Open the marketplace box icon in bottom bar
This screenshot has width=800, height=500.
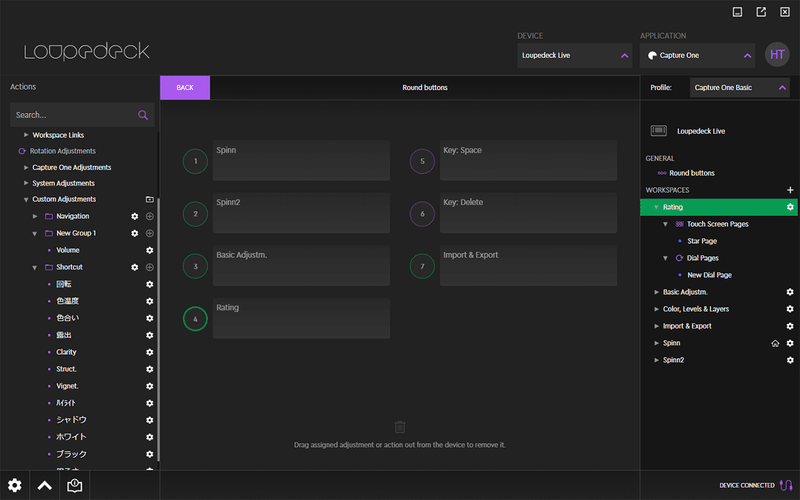74,485
